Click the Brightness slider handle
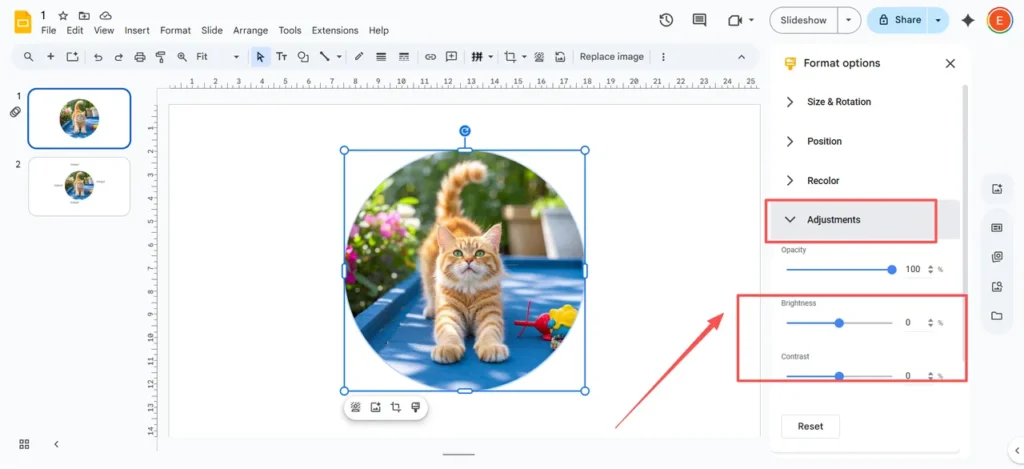 [839, 323]
